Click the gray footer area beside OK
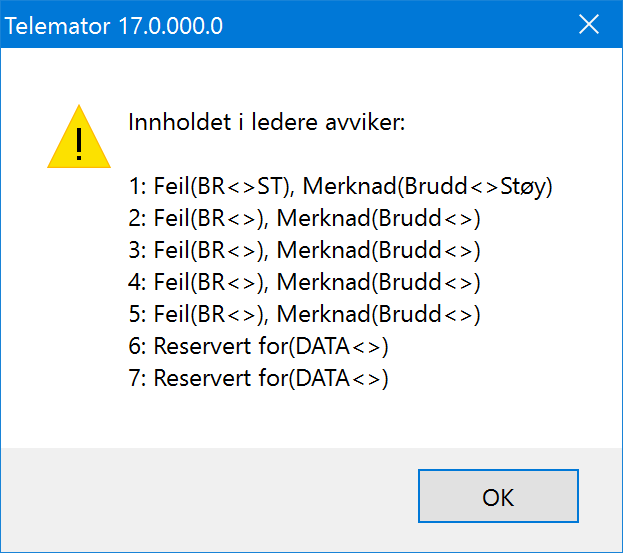The width and height of the screenshot is (623, 553). 209,500
